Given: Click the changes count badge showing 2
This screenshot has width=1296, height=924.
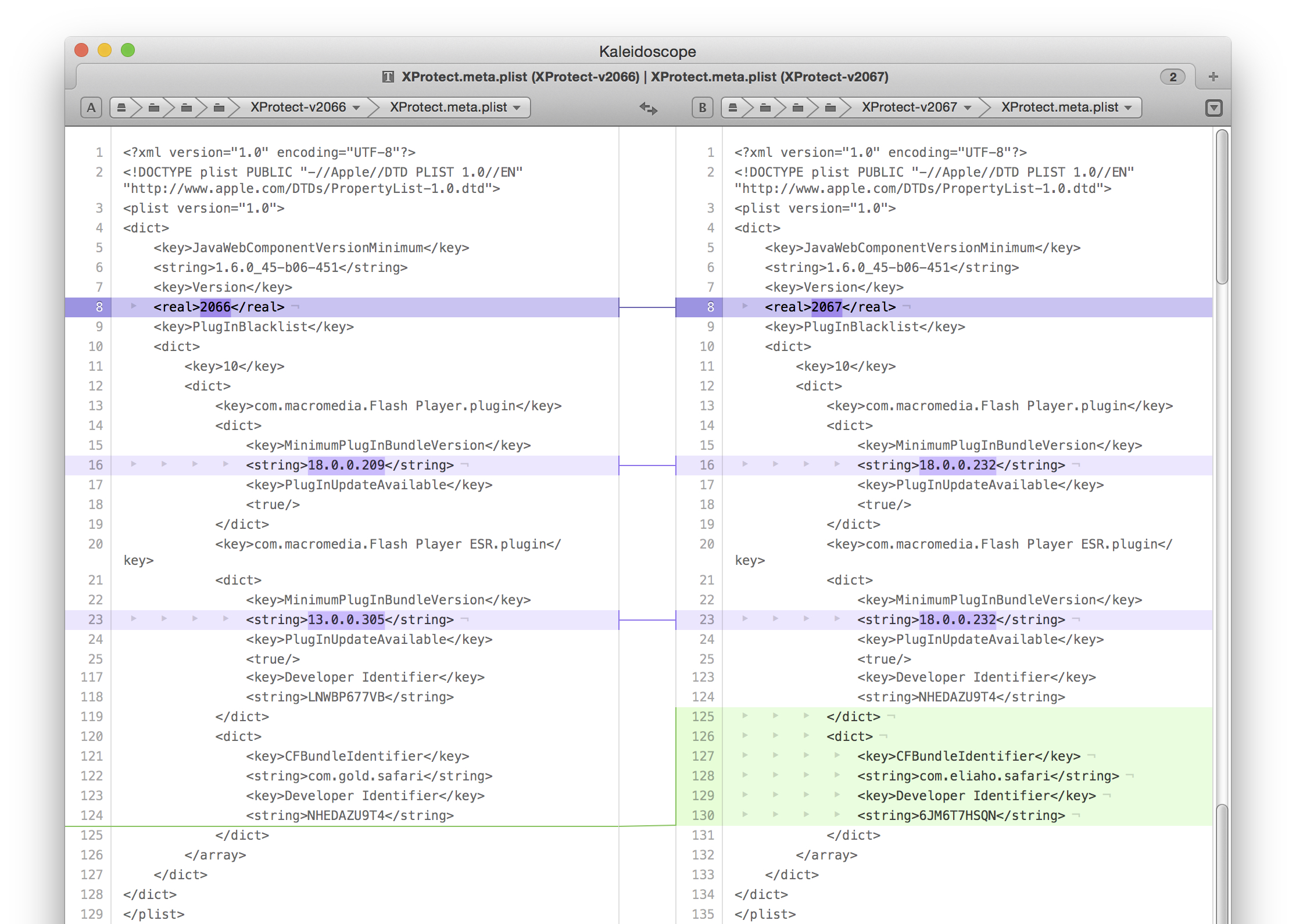Looking at the screenshot, I should (x=1172, y=77).
